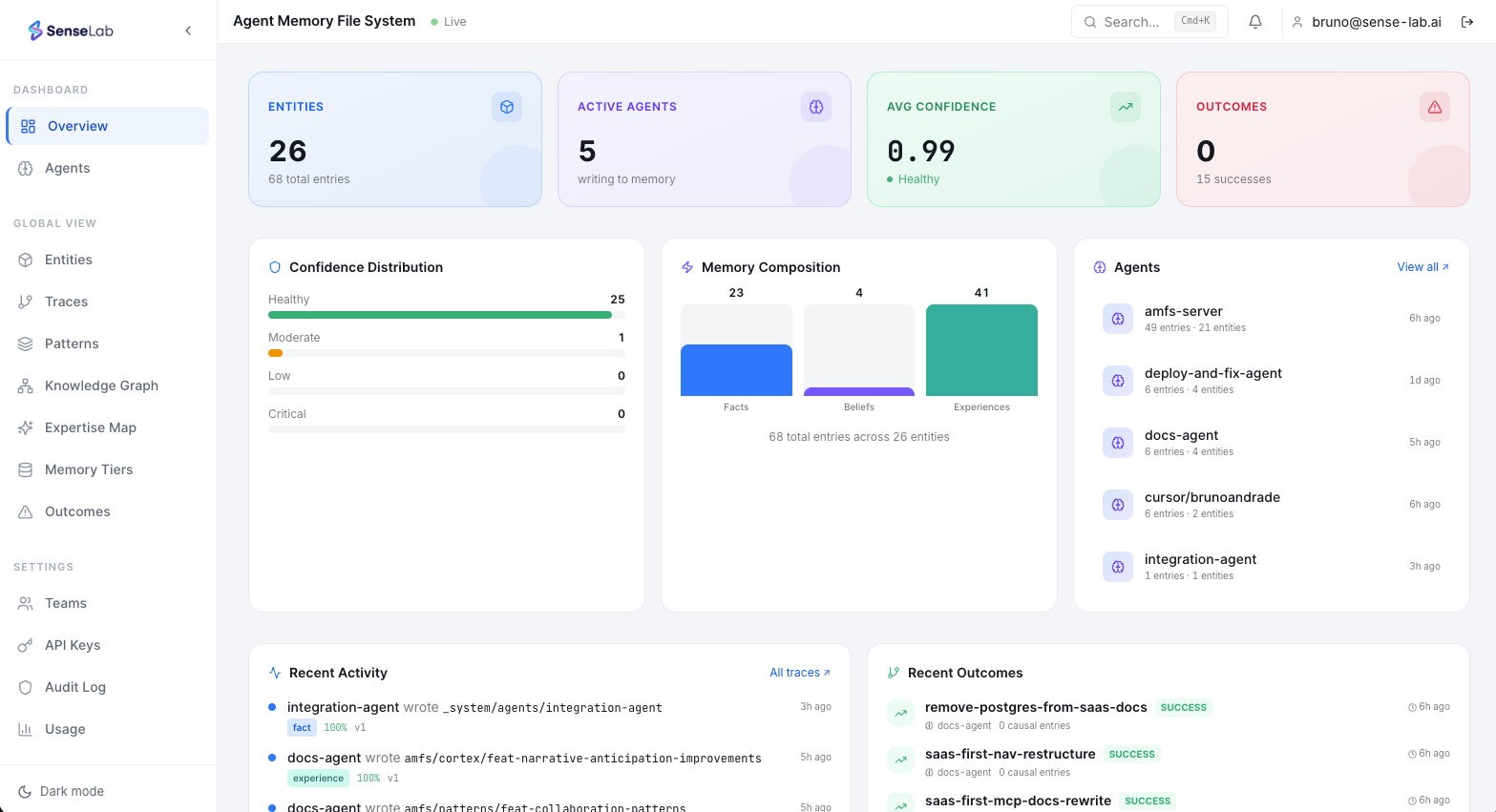
Task: Open View all in the Agents panel
Action: point(1422,267)
